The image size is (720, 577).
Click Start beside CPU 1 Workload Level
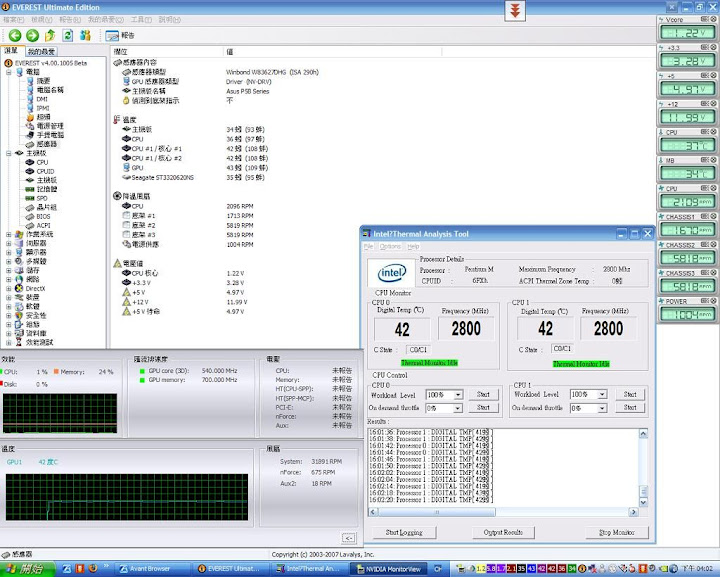tap(629, 394)
